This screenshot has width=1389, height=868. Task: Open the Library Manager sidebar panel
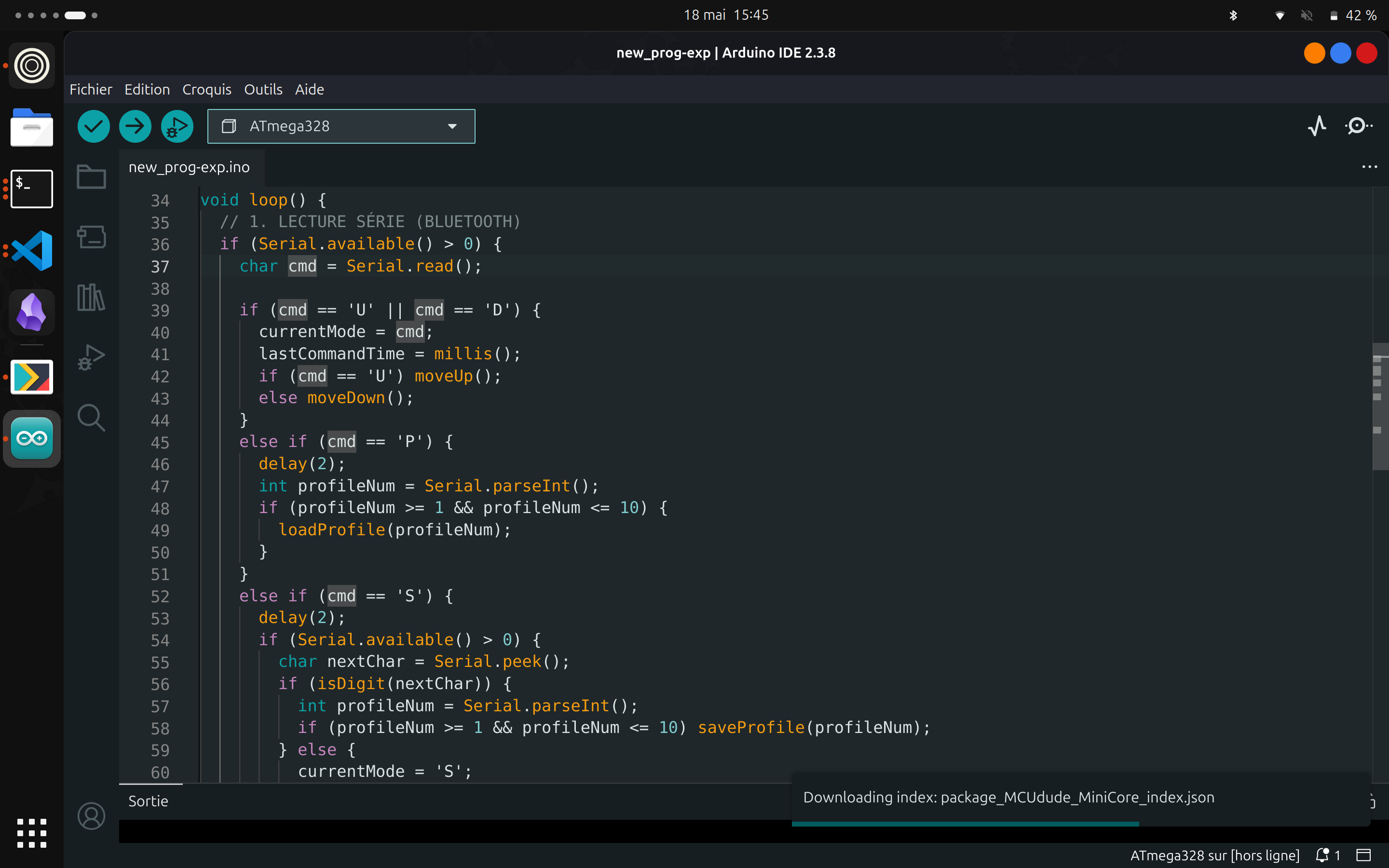click(x=91, y=297)
